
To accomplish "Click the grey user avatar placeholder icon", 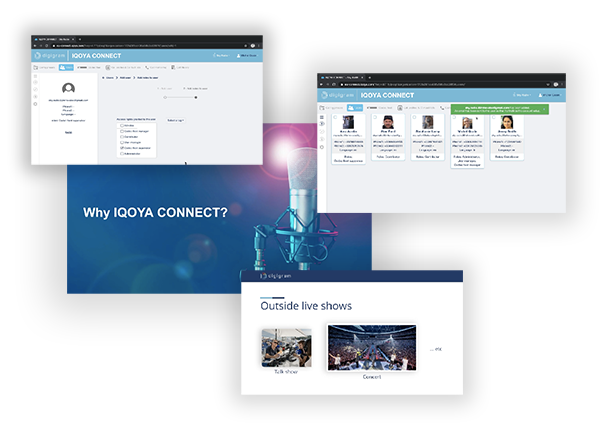I will tap(68, 89).
